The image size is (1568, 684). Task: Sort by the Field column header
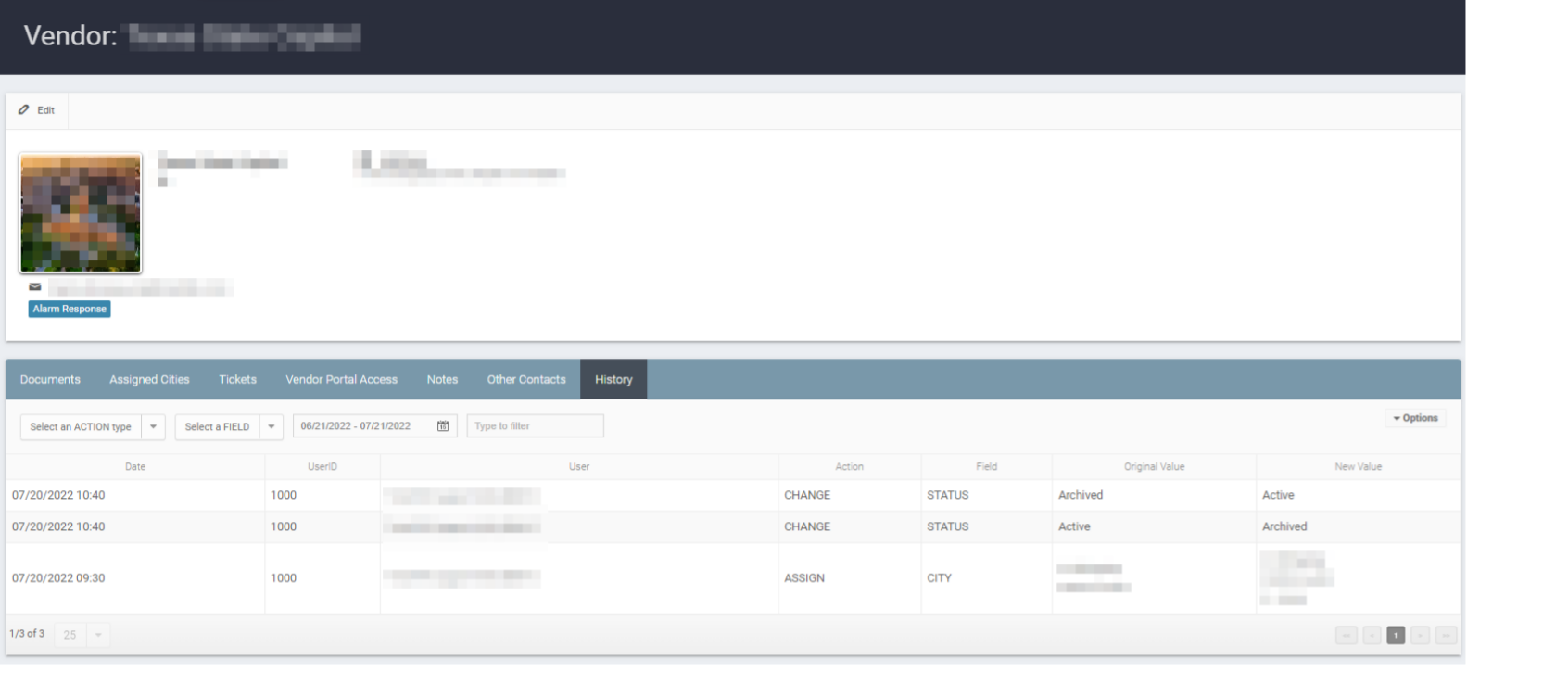pyautogui.click(x=987, y=467)
